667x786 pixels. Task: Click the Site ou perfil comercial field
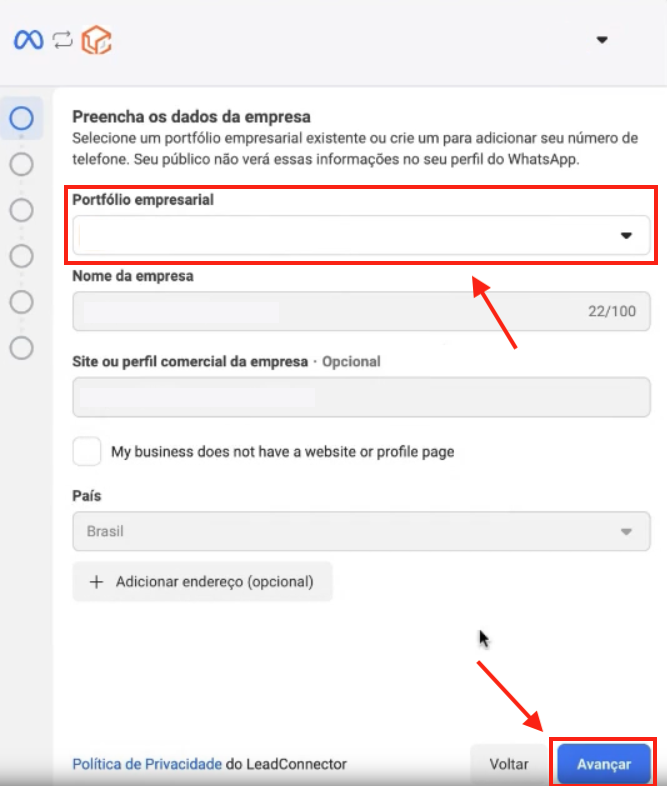[361, 397]
